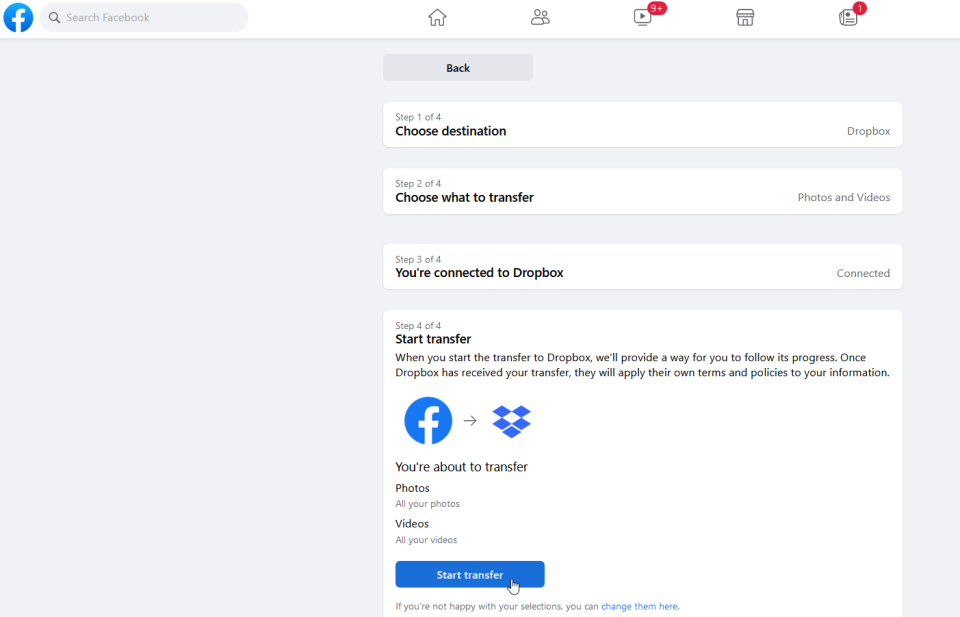This screenshot has width=960, height=617.
Task: Click the Videos label
Action: point(411,524)
